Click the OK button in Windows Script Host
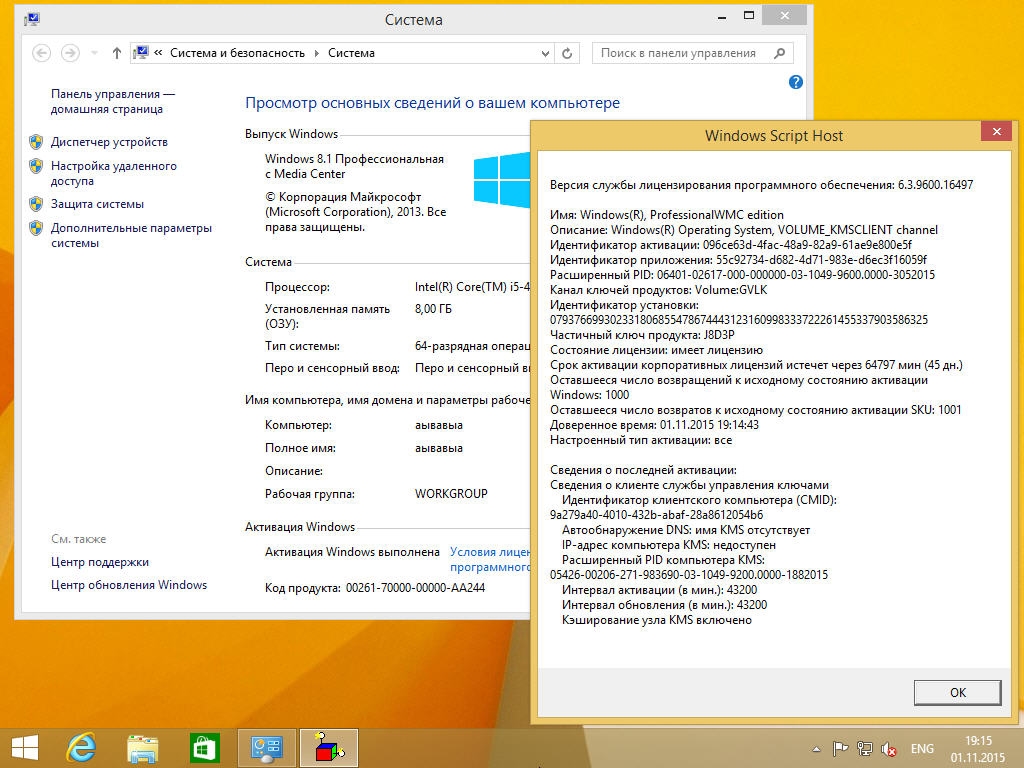 [957, 692]
